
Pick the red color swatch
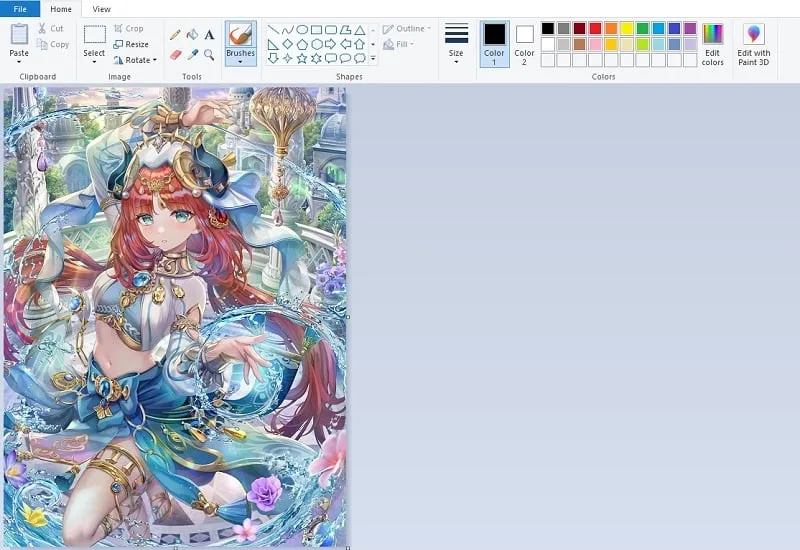pyautogui.click(x=595, y=28)
